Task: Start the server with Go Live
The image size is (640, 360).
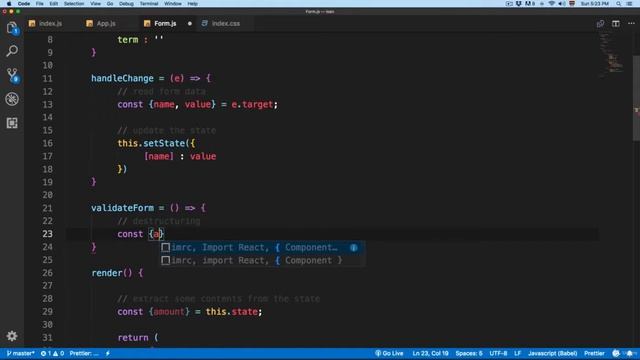Action: pos(389,353)
